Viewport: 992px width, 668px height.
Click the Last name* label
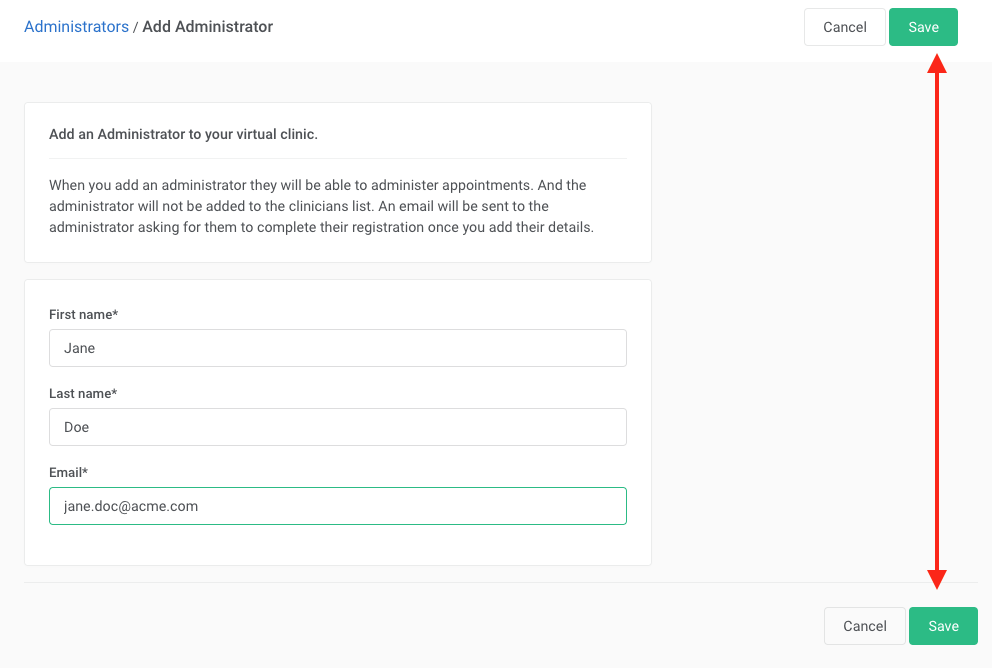pyautogui.click(x=83, y=393)
